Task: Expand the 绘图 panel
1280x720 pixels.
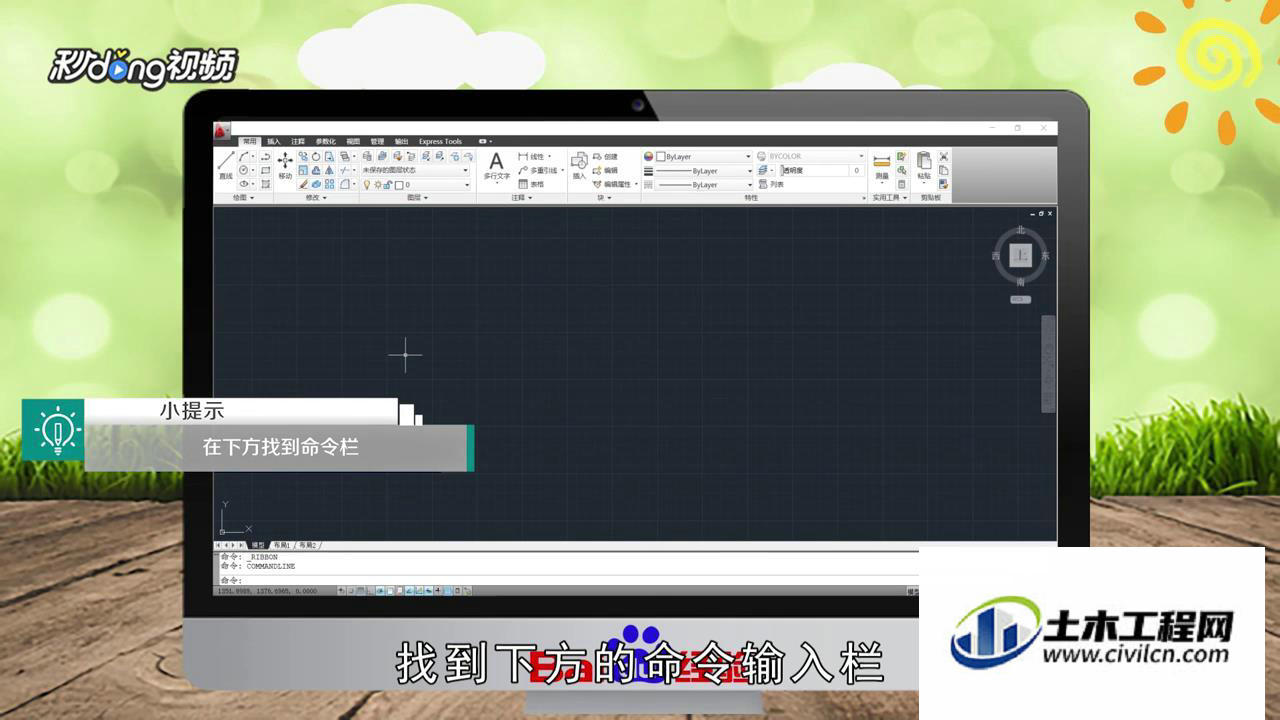Action: coord(243,197)
